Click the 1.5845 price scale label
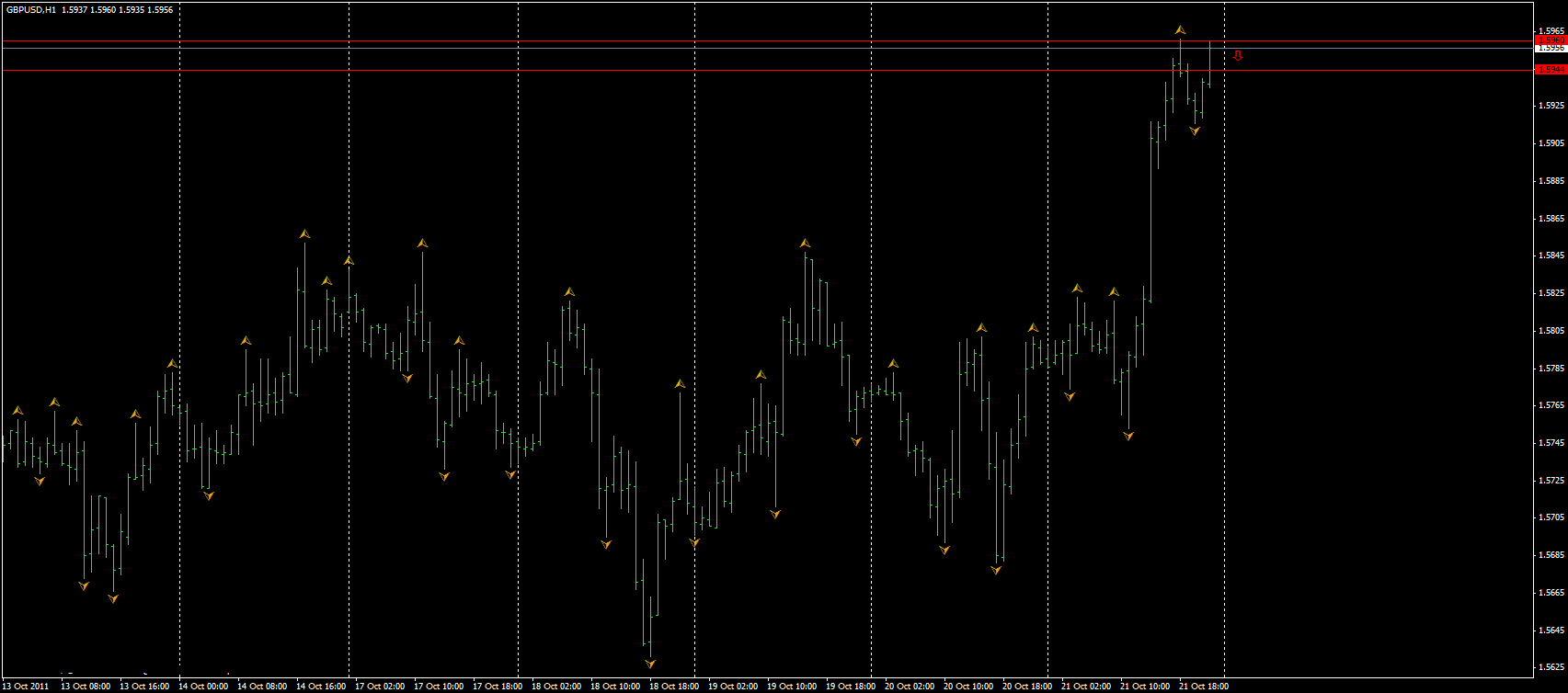This screenshot has width=1568, height=693. click(x=1551, y=256)
